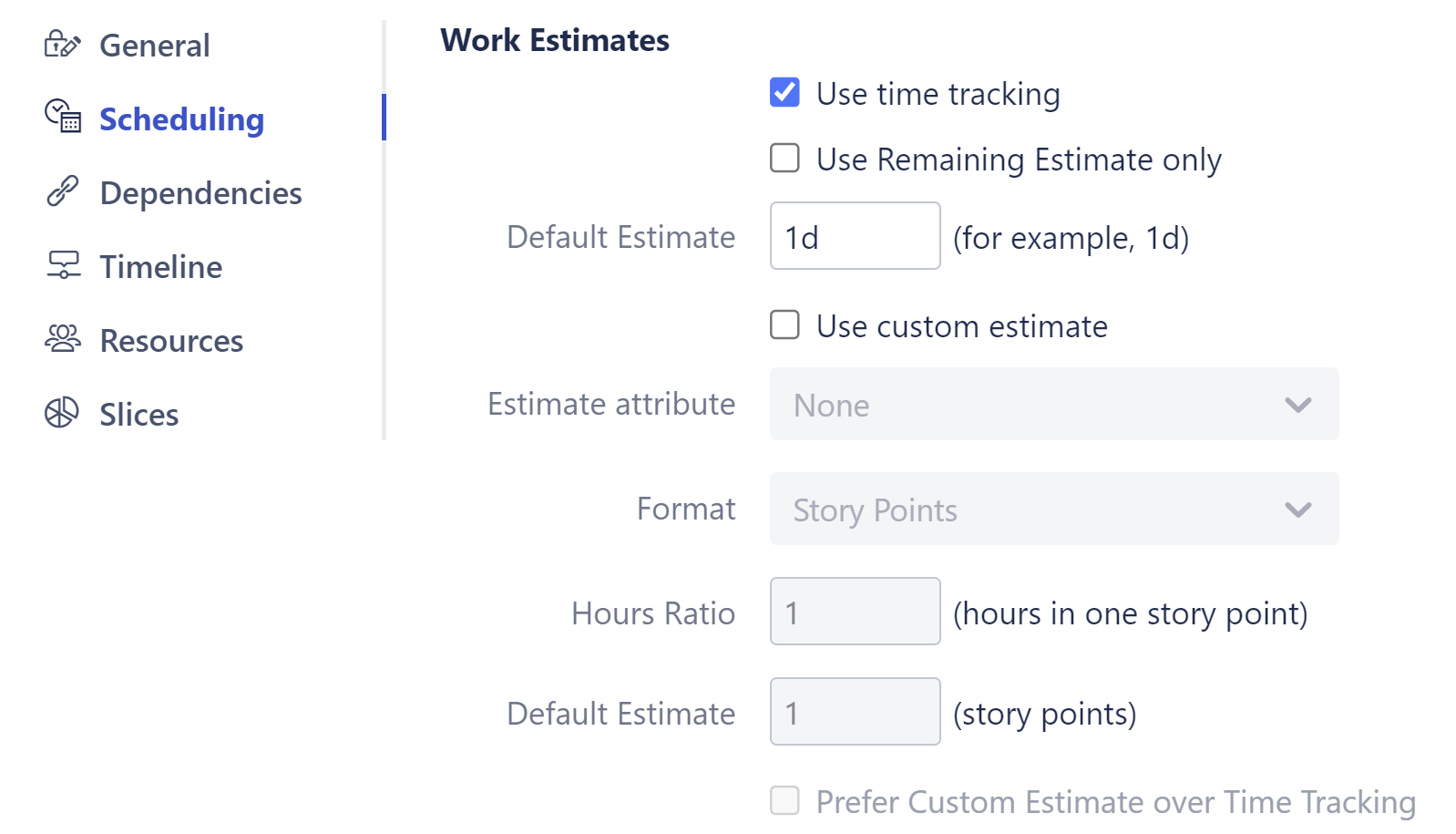Uncheck the Use time tracking checkbox

(x=784, y=92)
